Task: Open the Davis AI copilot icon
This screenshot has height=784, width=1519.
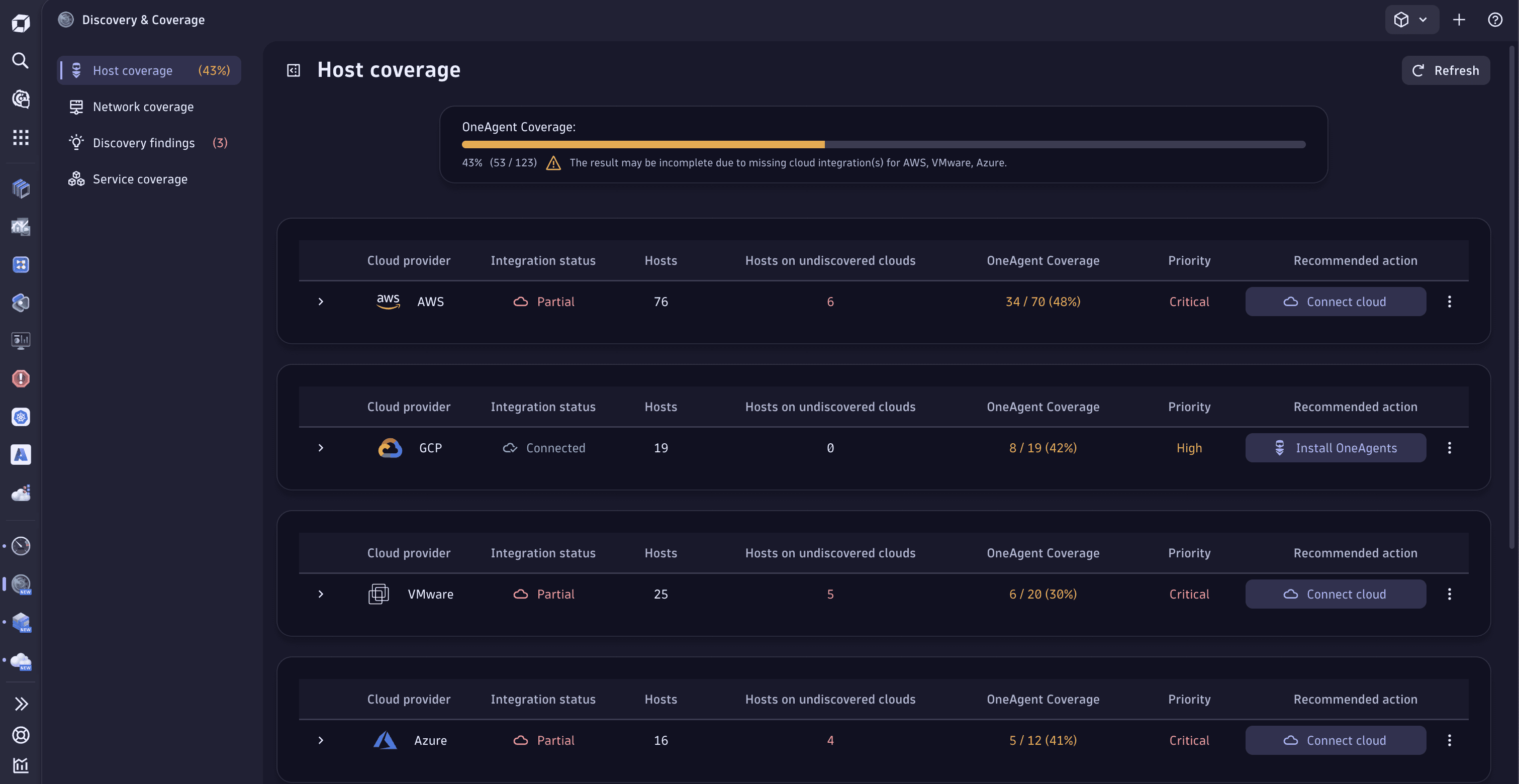Action: [x=21, y=99]
